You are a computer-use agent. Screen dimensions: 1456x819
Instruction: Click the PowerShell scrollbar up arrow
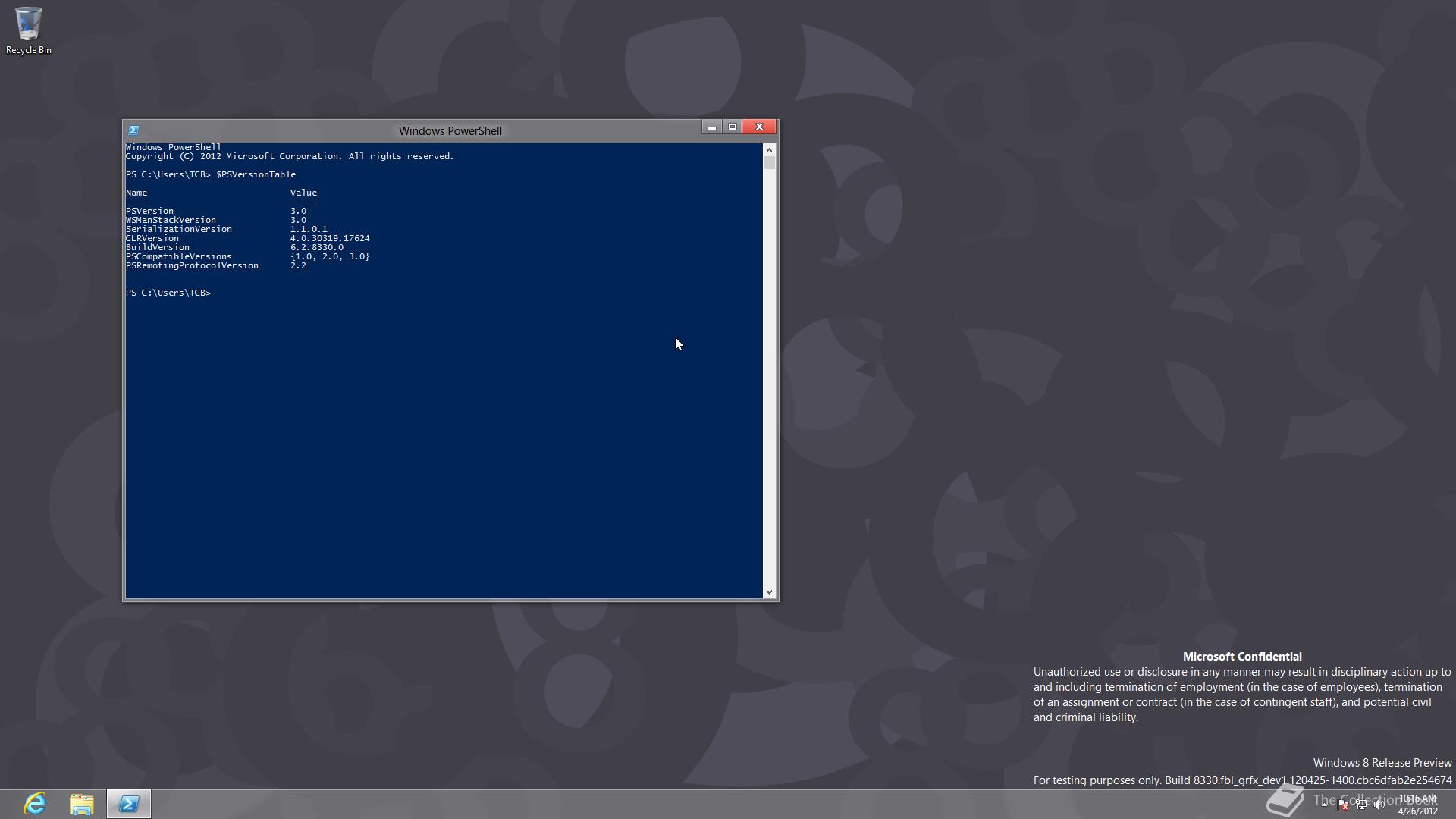(x=769, y=150)
